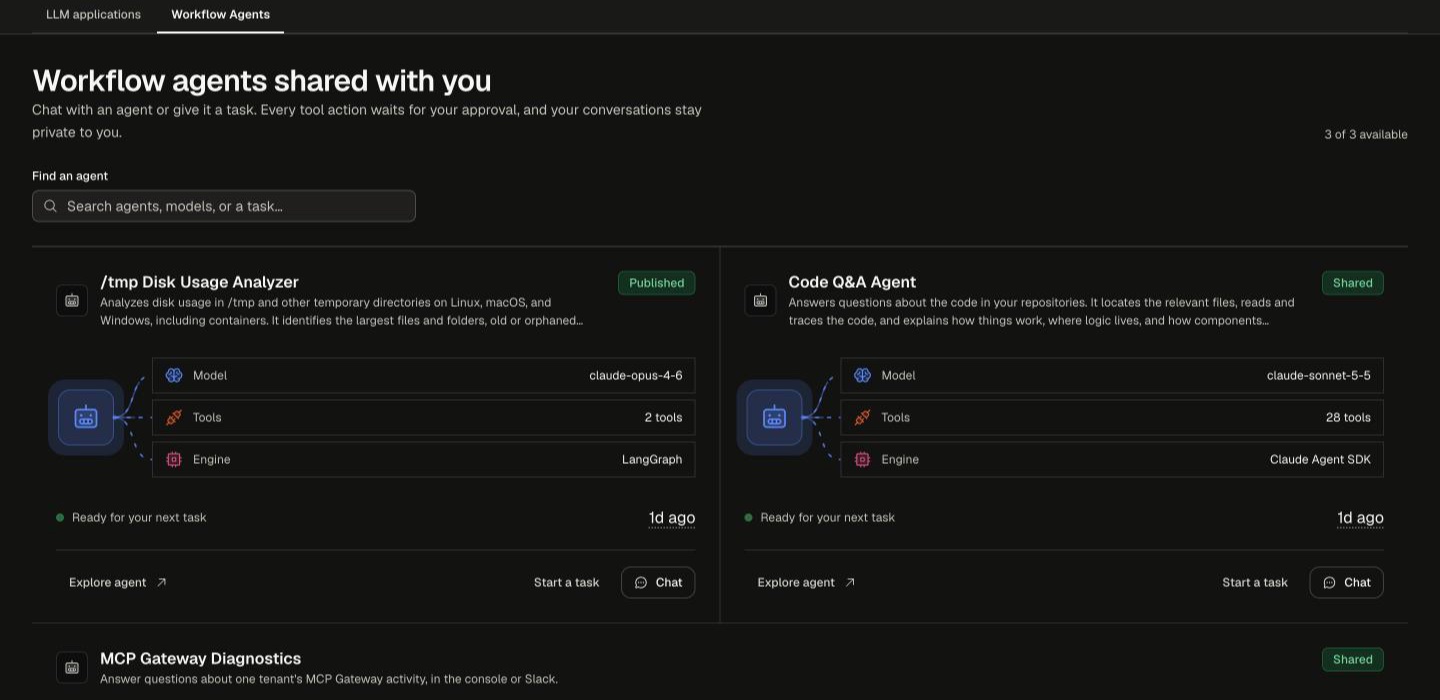The image size is (1440, 700).
Task: Click the Tools plug icon for 2 tools
Action: [x=174, y=417]
